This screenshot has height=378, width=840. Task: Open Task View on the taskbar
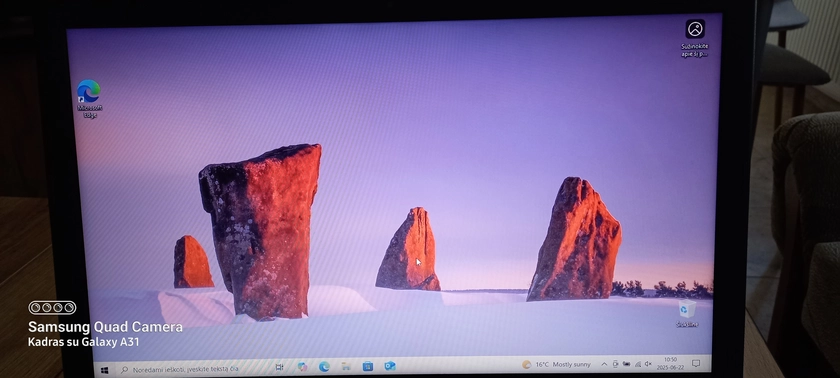(x=279, y=367)
